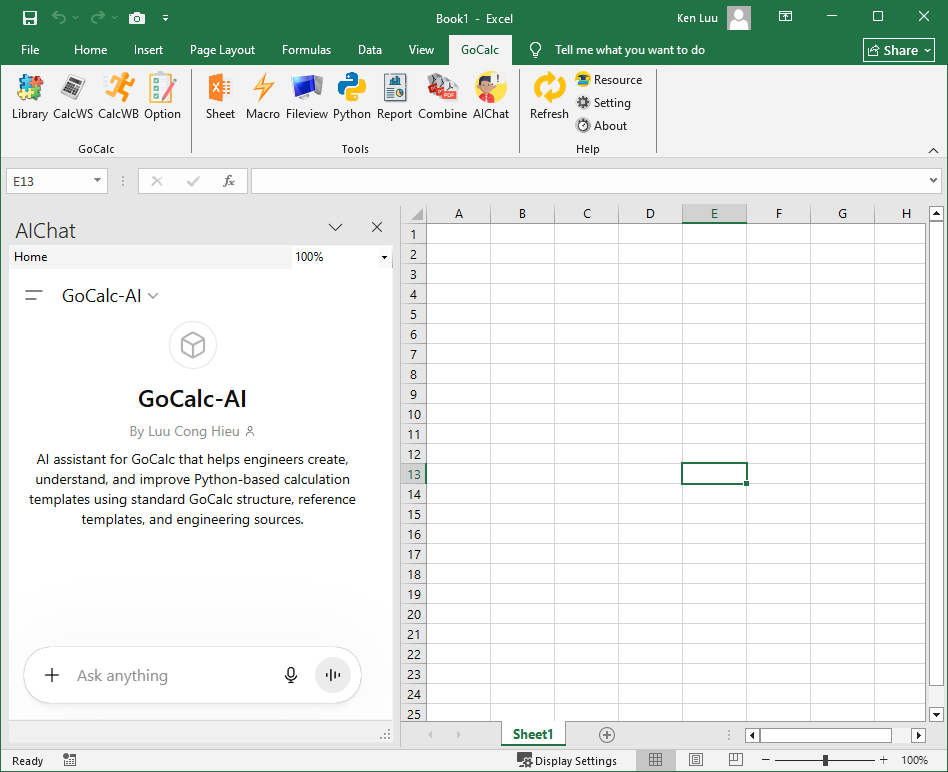This screenshot has height=772, width=948.
Task: Open the GoCalc Option checklist
Action: point(162,96)
